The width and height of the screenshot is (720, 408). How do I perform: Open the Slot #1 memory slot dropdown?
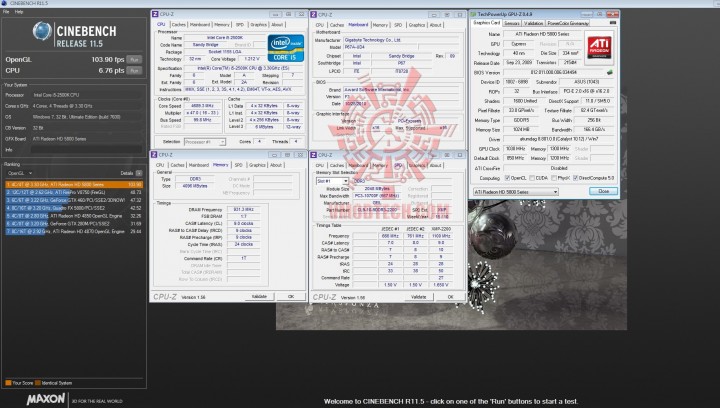tap(332, 181)
